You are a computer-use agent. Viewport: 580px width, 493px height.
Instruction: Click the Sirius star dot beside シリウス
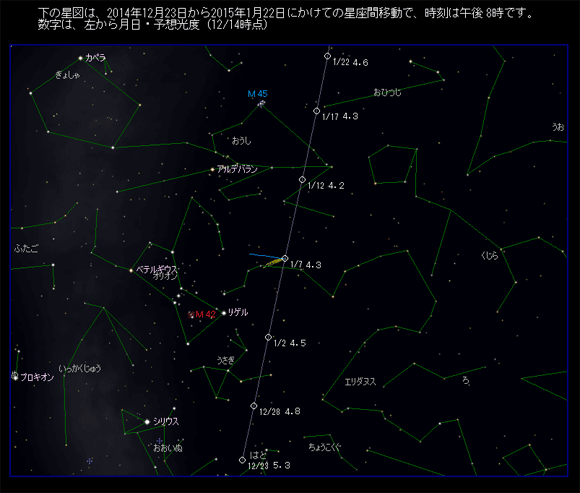click(x=147, y=421)
